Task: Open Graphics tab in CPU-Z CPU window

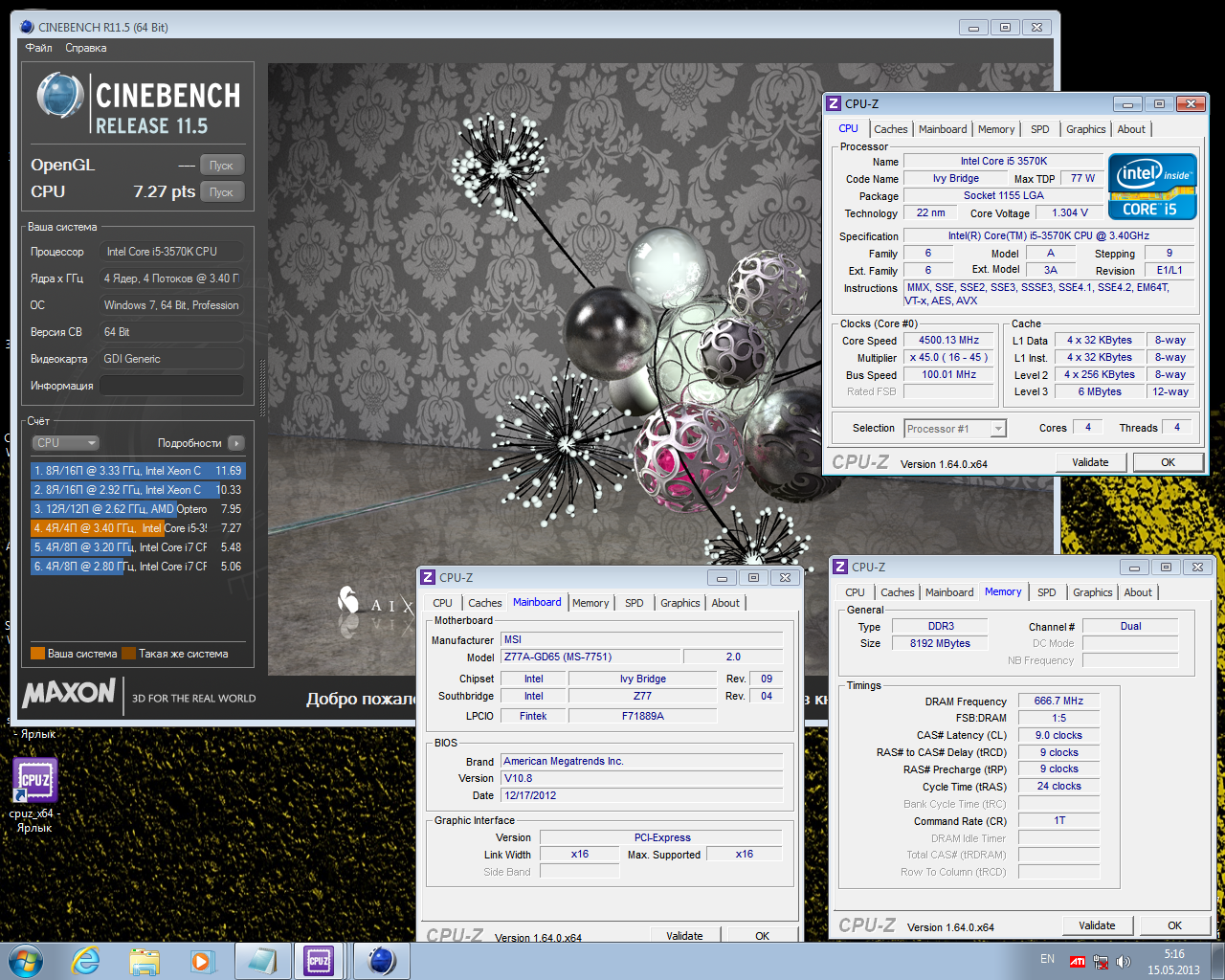Action: [x=1086, y=129]
